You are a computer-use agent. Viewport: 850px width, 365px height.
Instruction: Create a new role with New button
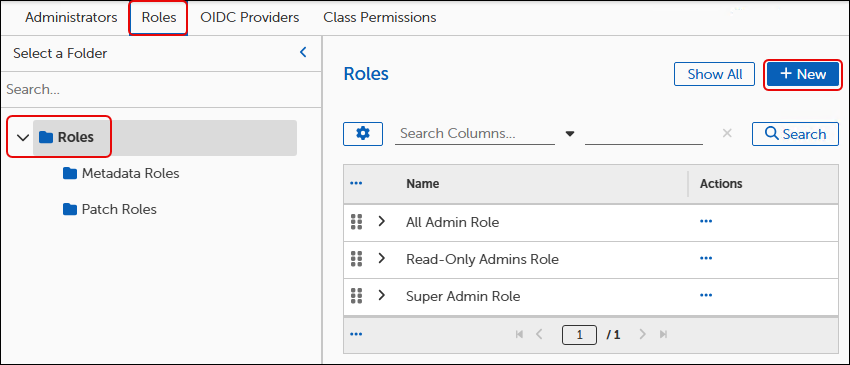point(803,74)
